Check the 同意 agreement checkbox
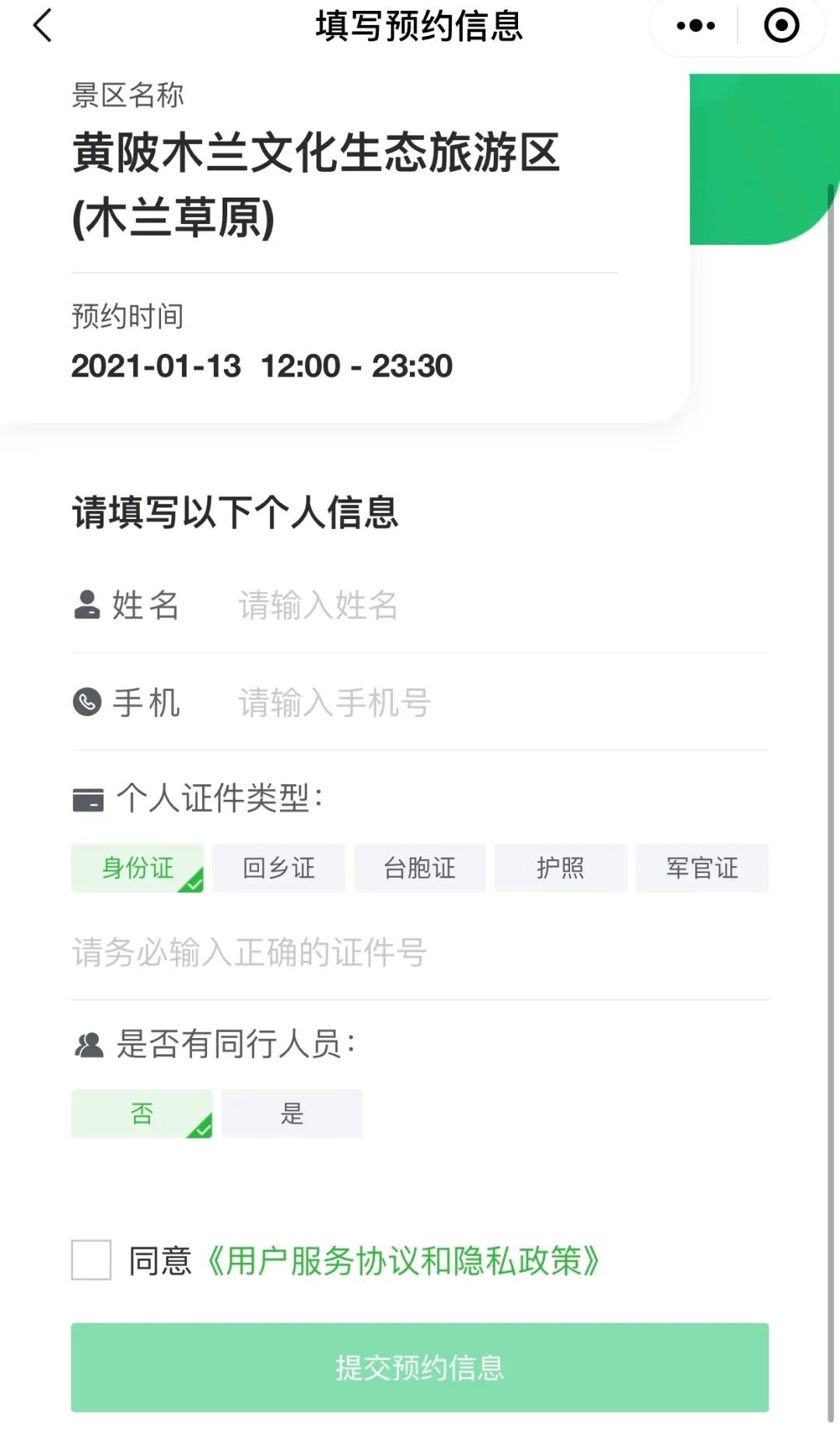Viewport: 840px width, 1438px height. pos(92,1260)
